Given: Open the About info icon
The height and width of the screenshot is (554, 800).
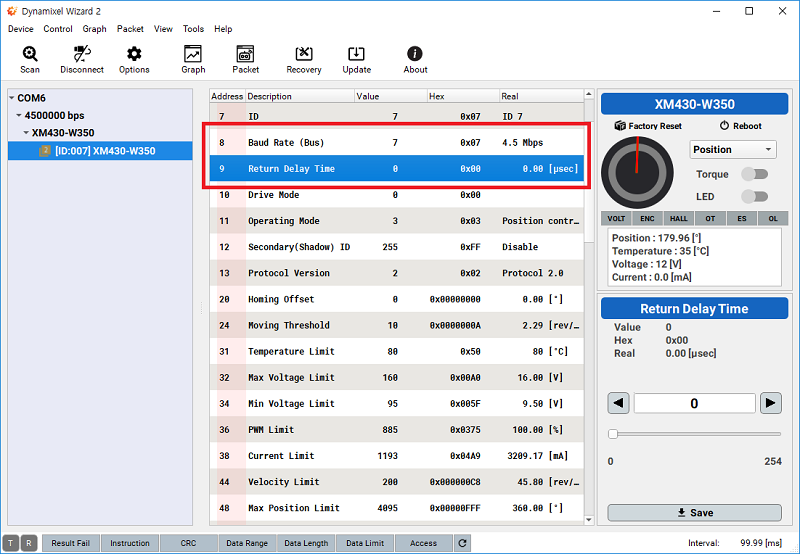Looking at the screenshot, I should [415, 60].
